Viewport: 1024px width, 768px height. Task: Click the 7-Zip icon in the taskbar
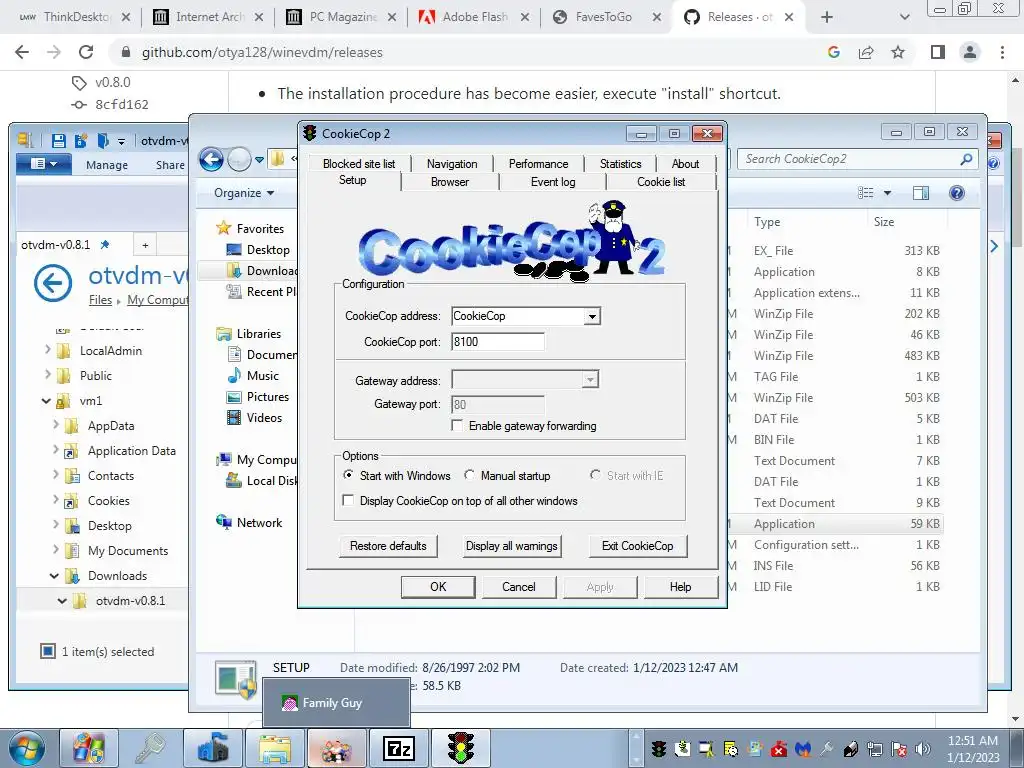click(398, 748)
